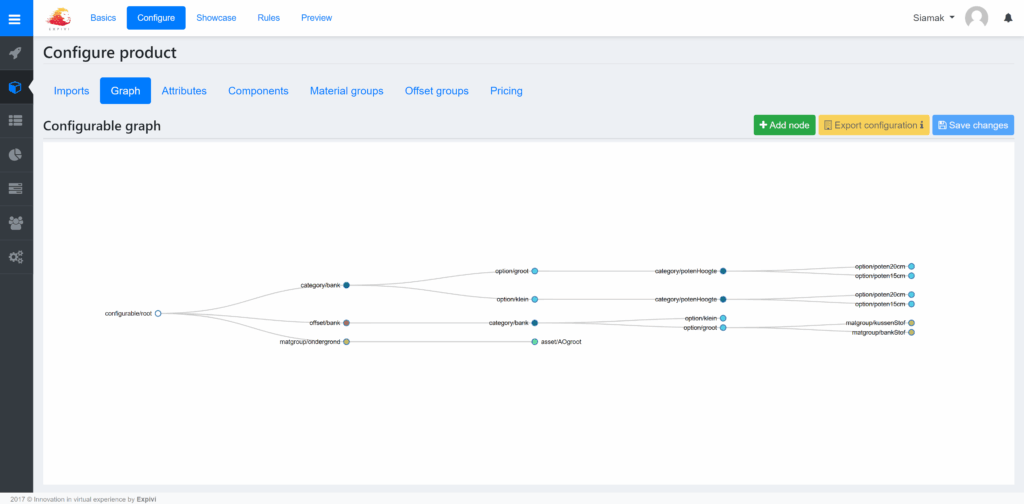Open the Attributes tab
Image resolution: width=1024 pixels, height=504 pixels.
(x=184, y=91)
